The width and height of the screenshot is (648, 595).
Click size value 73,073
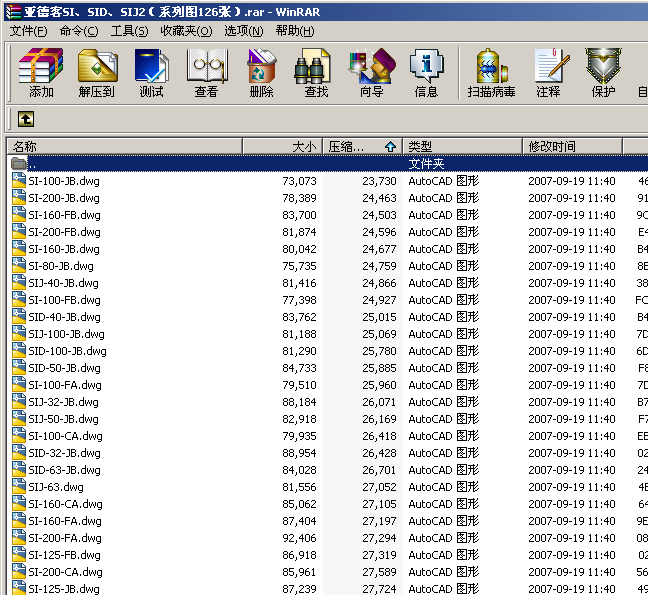[x=300, y=181]
